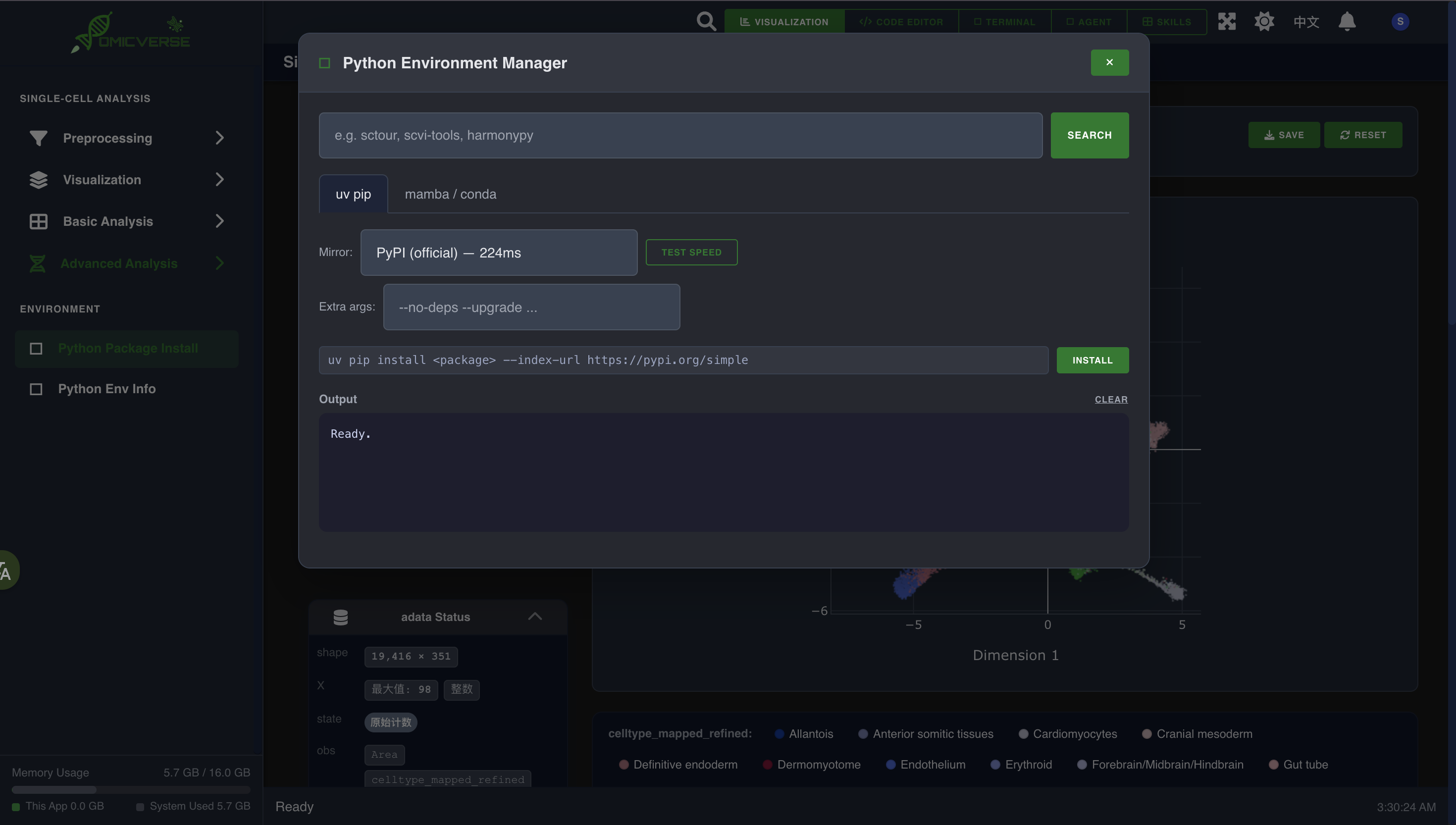Open the notifications bell

(x=1347, y=21)
